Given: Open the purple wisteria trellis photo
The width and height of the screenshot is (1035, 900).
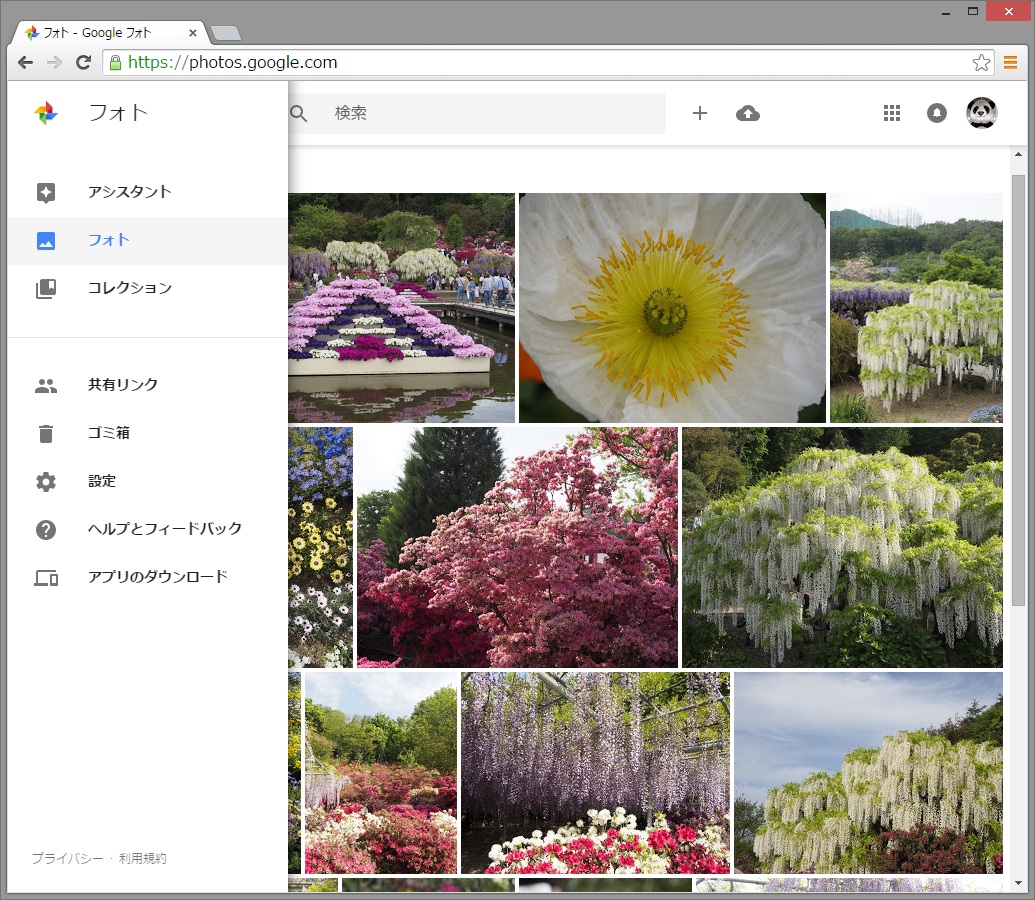Looking at the screenshot, I should coord(595,773).
